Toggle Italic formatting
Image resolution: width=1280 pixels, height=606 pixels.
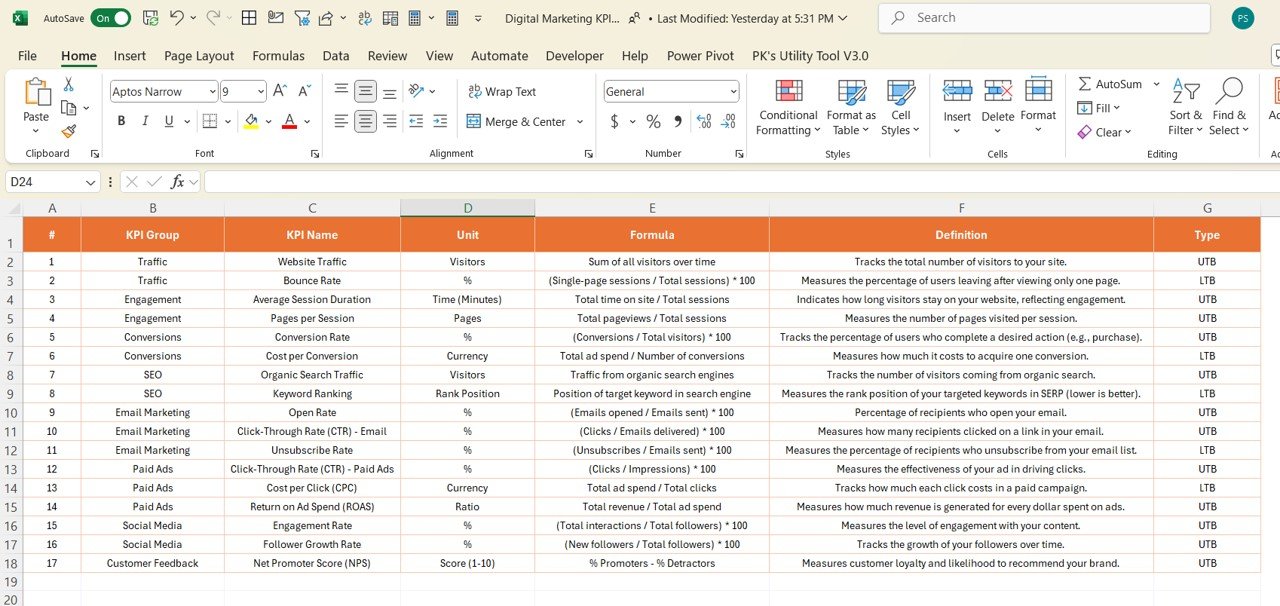click(x=145, y=121)
